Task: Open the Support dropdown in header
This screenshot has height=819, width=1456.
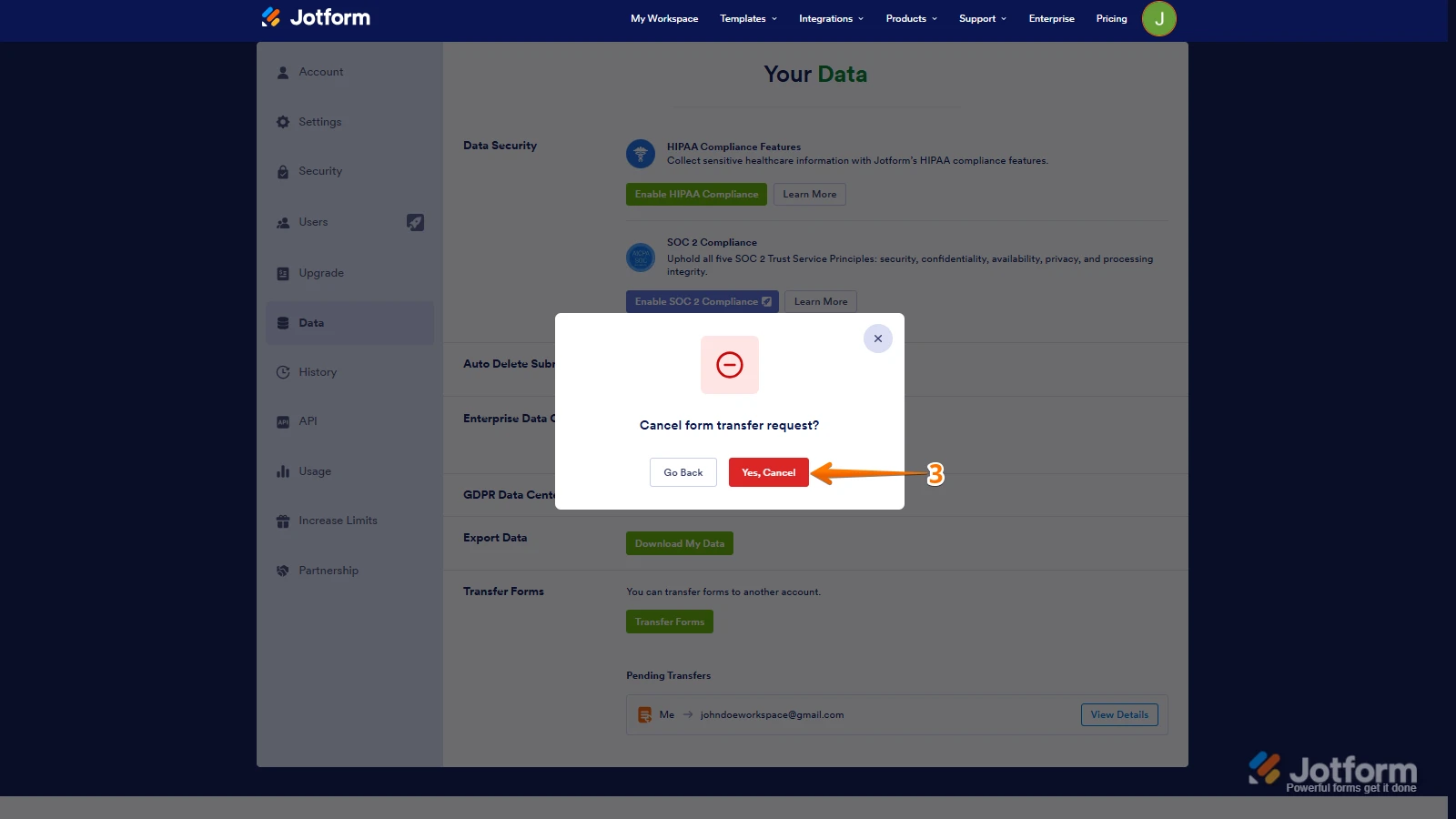Action: (x=982, y=18)
